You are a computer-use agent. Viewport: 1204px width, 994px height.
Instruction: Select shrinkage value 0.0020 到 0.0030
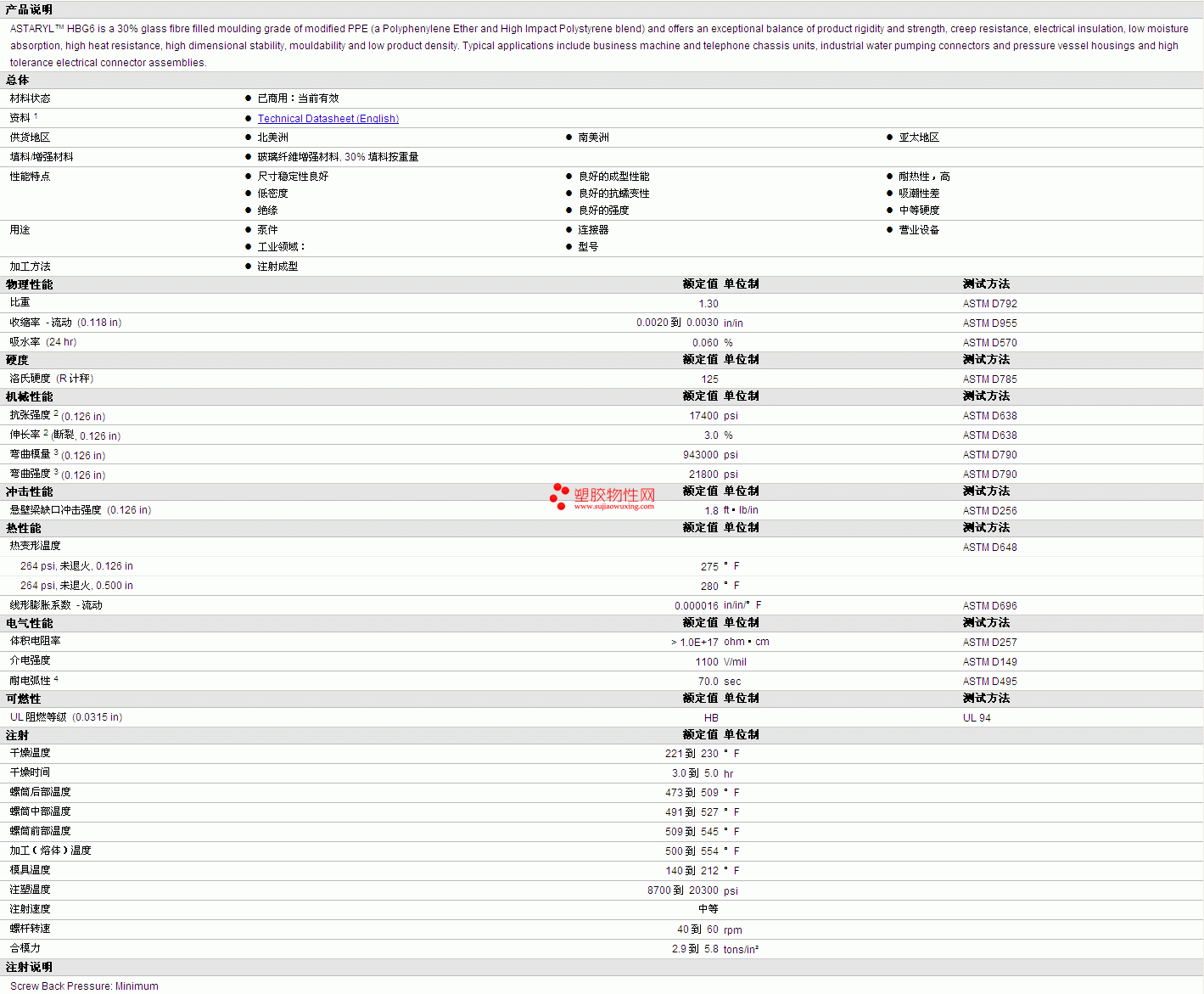[x=677, y=323]
